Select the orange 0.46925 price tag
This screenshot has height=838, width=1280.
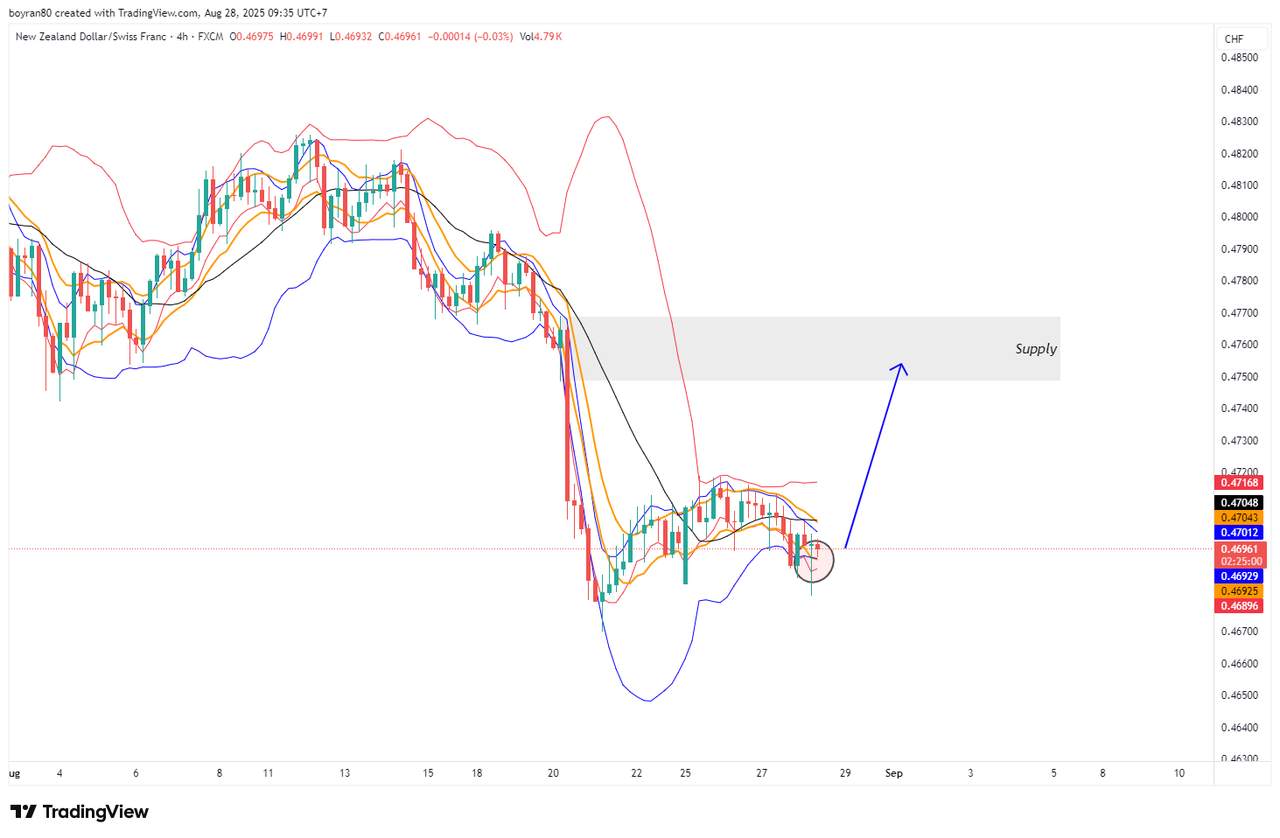pyautogui.click(x=1240, y=591)
